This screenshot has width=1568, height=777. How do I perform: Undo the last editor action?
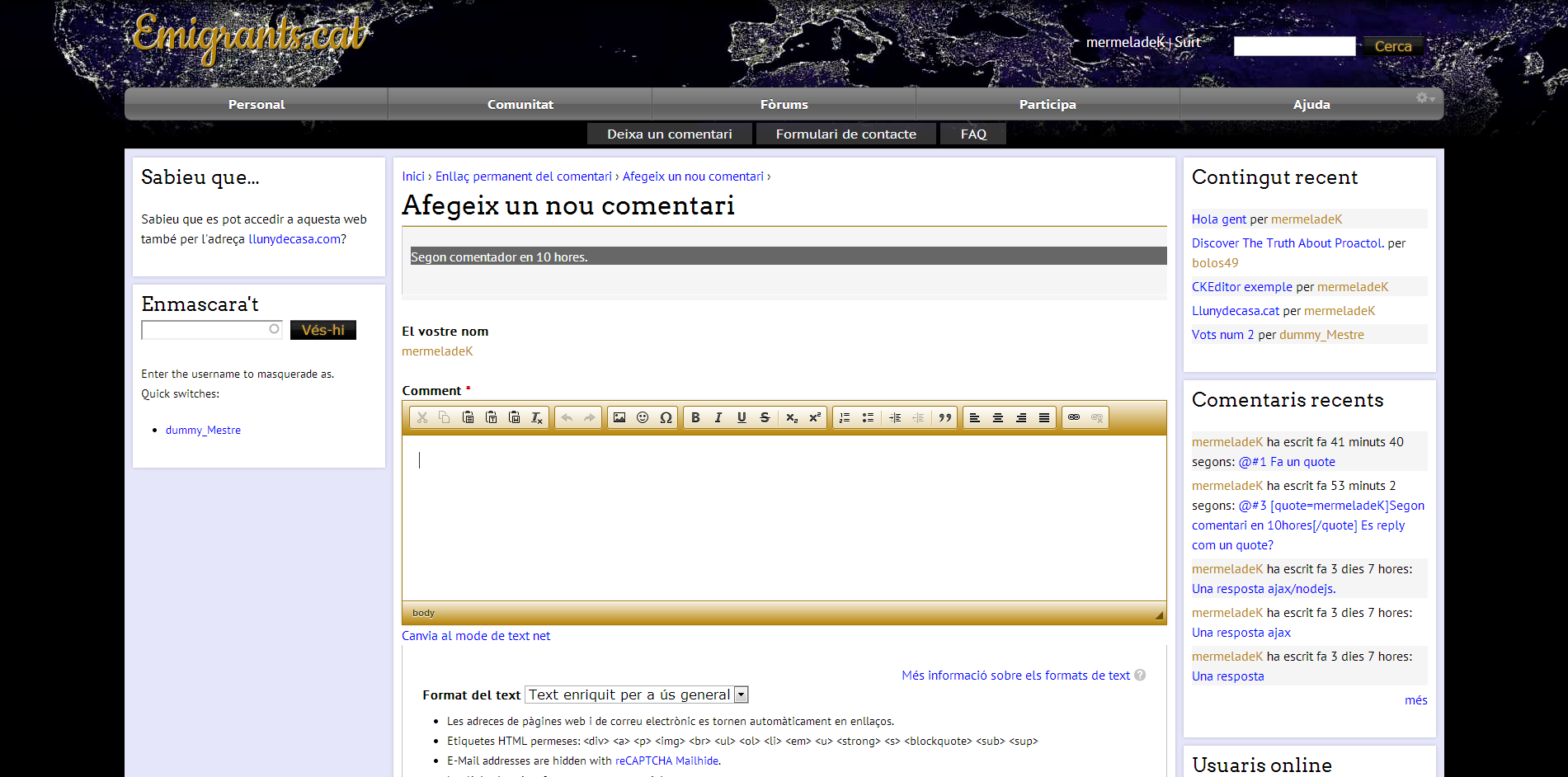tap(567, 417)
